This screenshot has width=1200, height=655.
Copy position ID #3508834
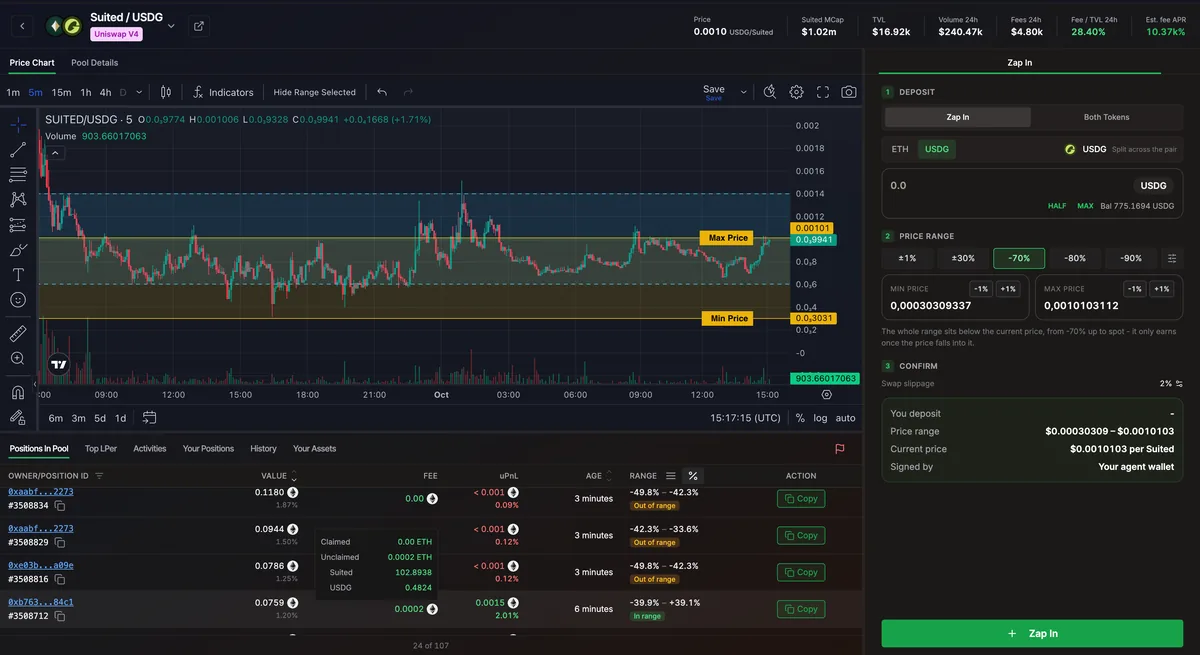pyautogui.click(x=60, y=506)
